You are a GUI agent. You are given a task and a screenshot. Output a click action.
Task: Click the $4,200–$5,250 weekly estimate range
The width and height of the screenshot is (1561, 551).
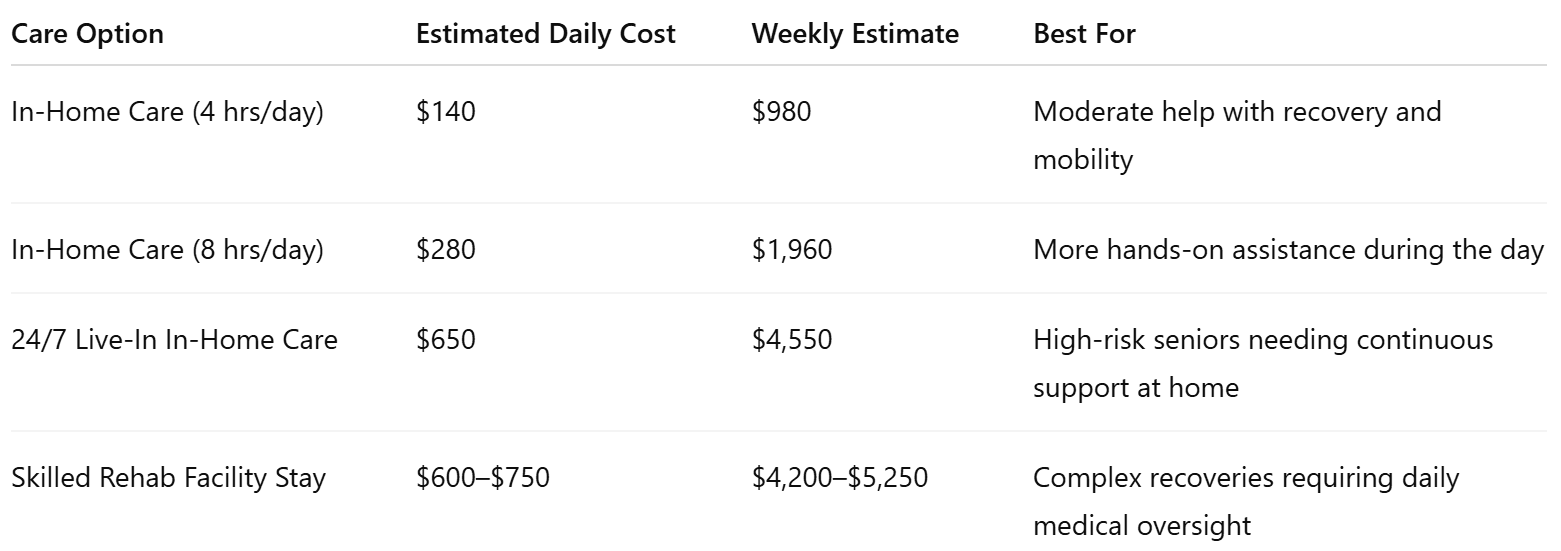(x=840, y=478)
